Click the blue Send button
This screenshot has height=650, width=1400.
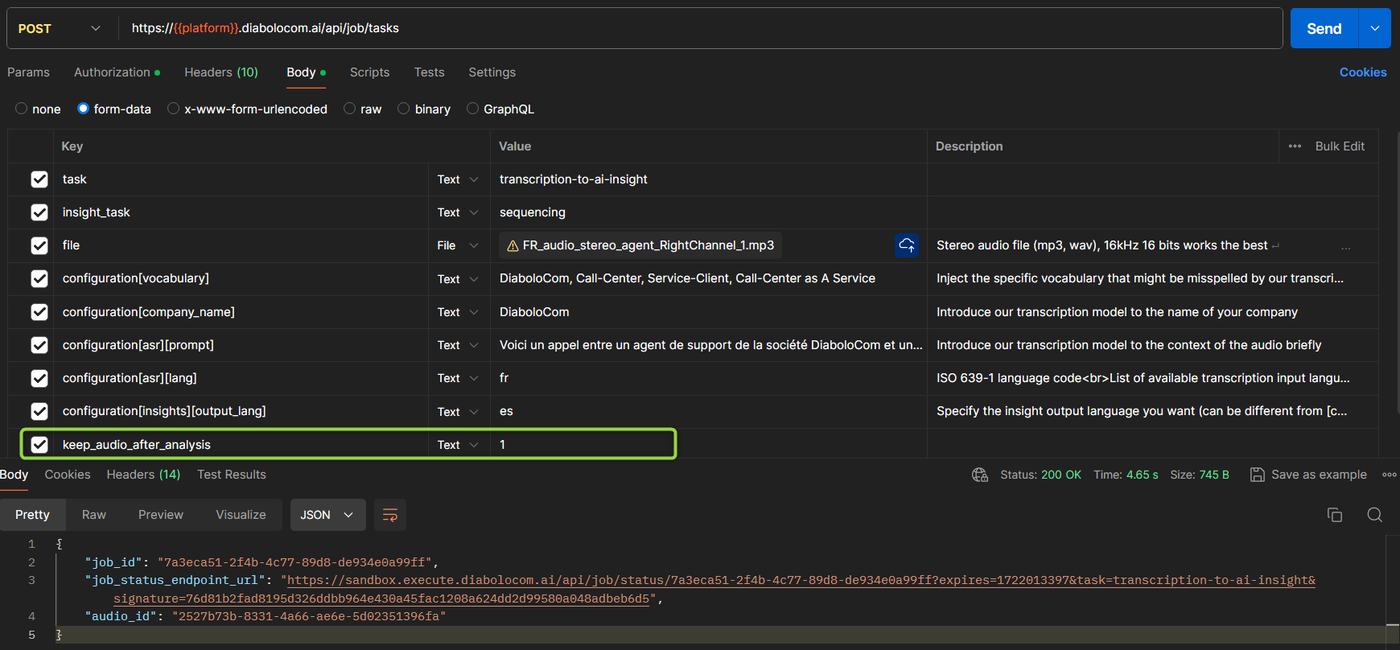pyautogui.click(x=1323, y=29)
